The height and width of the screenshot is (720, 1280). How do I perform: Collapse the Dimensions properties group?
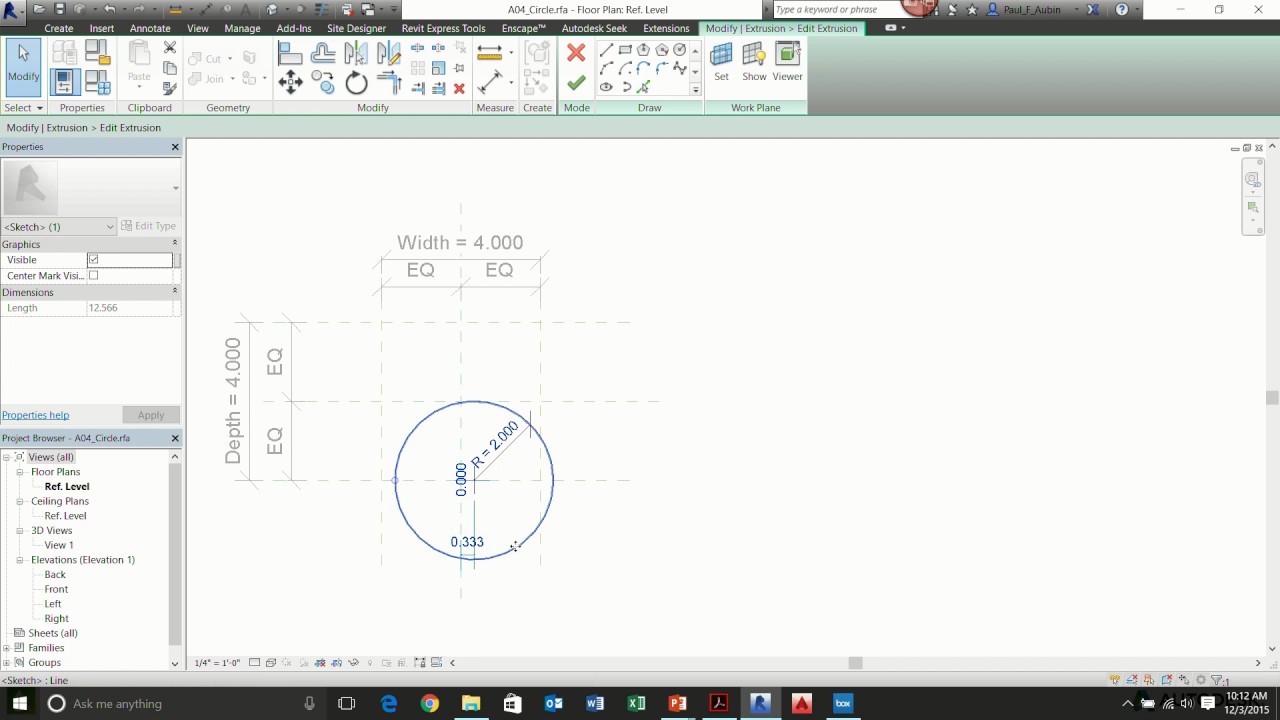coord(174,291)
